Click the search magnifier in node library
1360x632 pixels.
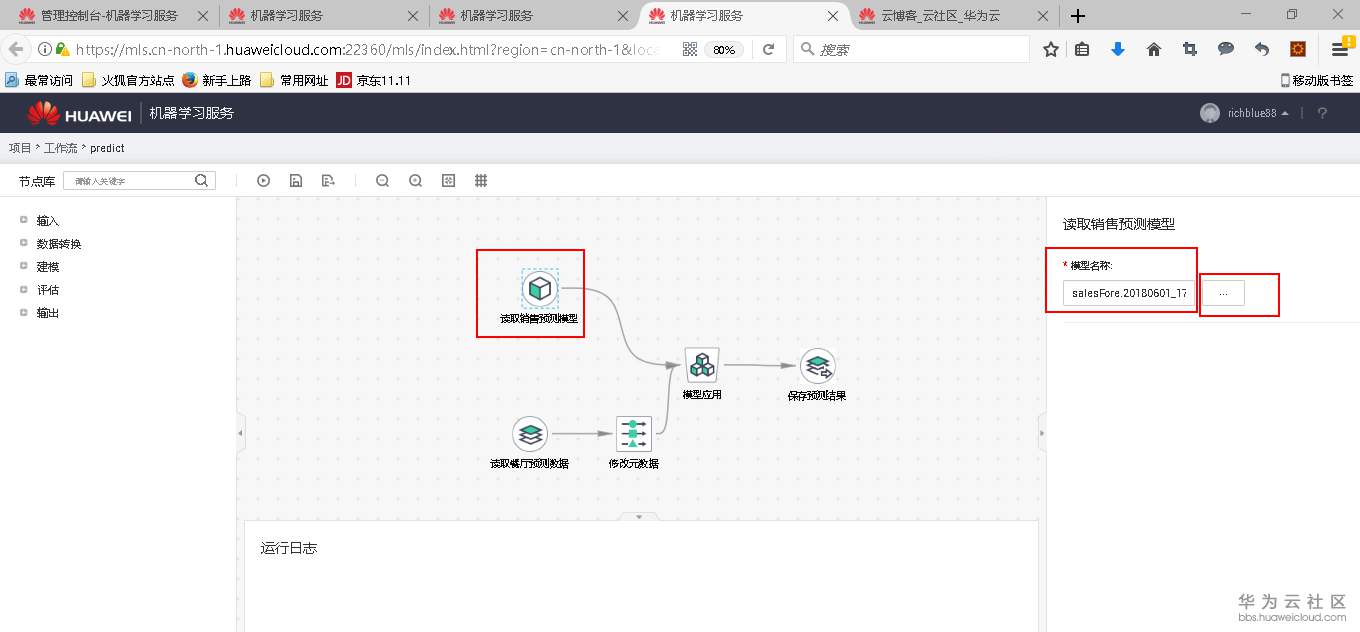202,181
